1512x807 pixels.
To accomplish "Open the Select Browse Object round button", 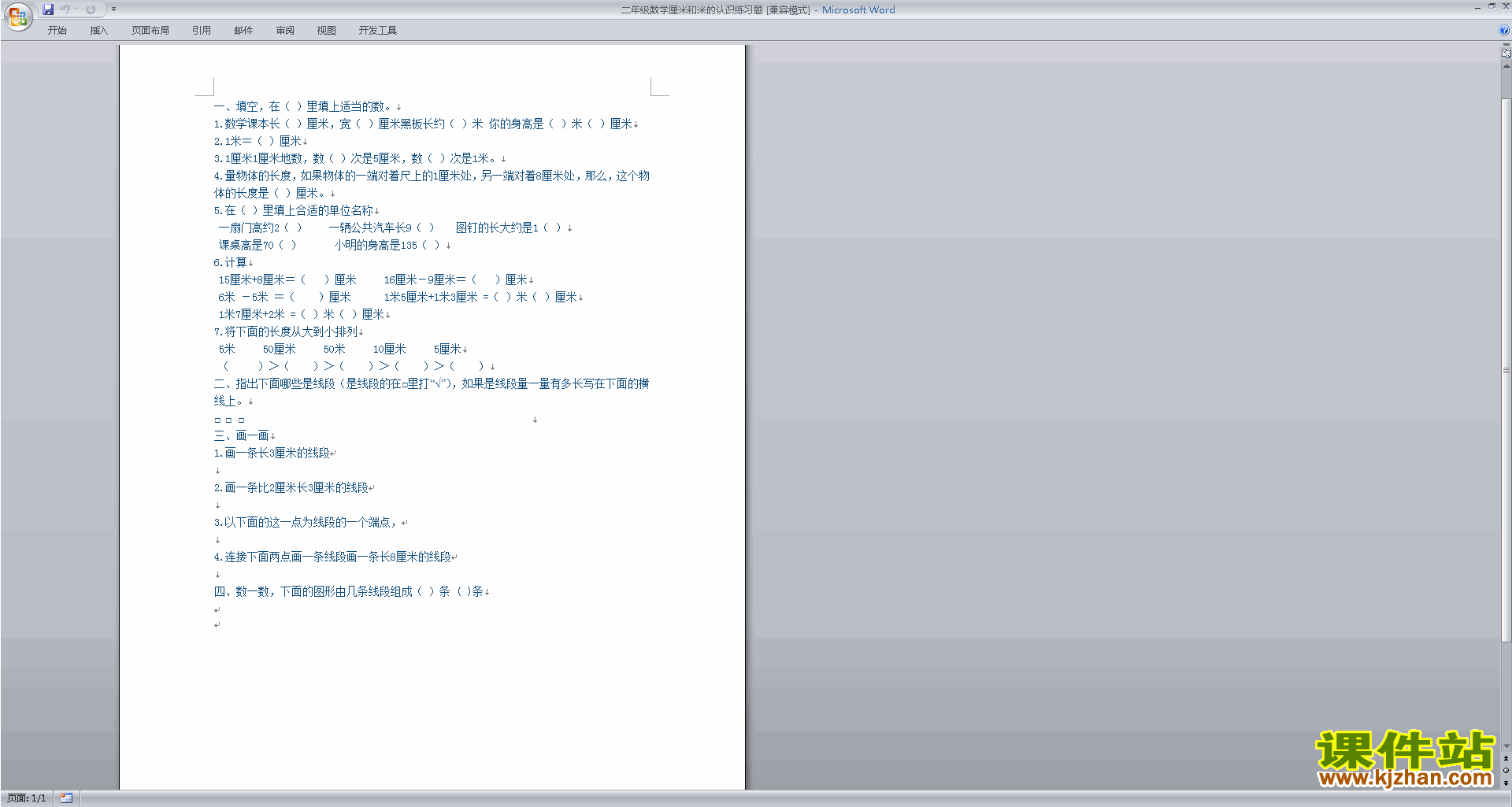I will [x=1506, y=770].
